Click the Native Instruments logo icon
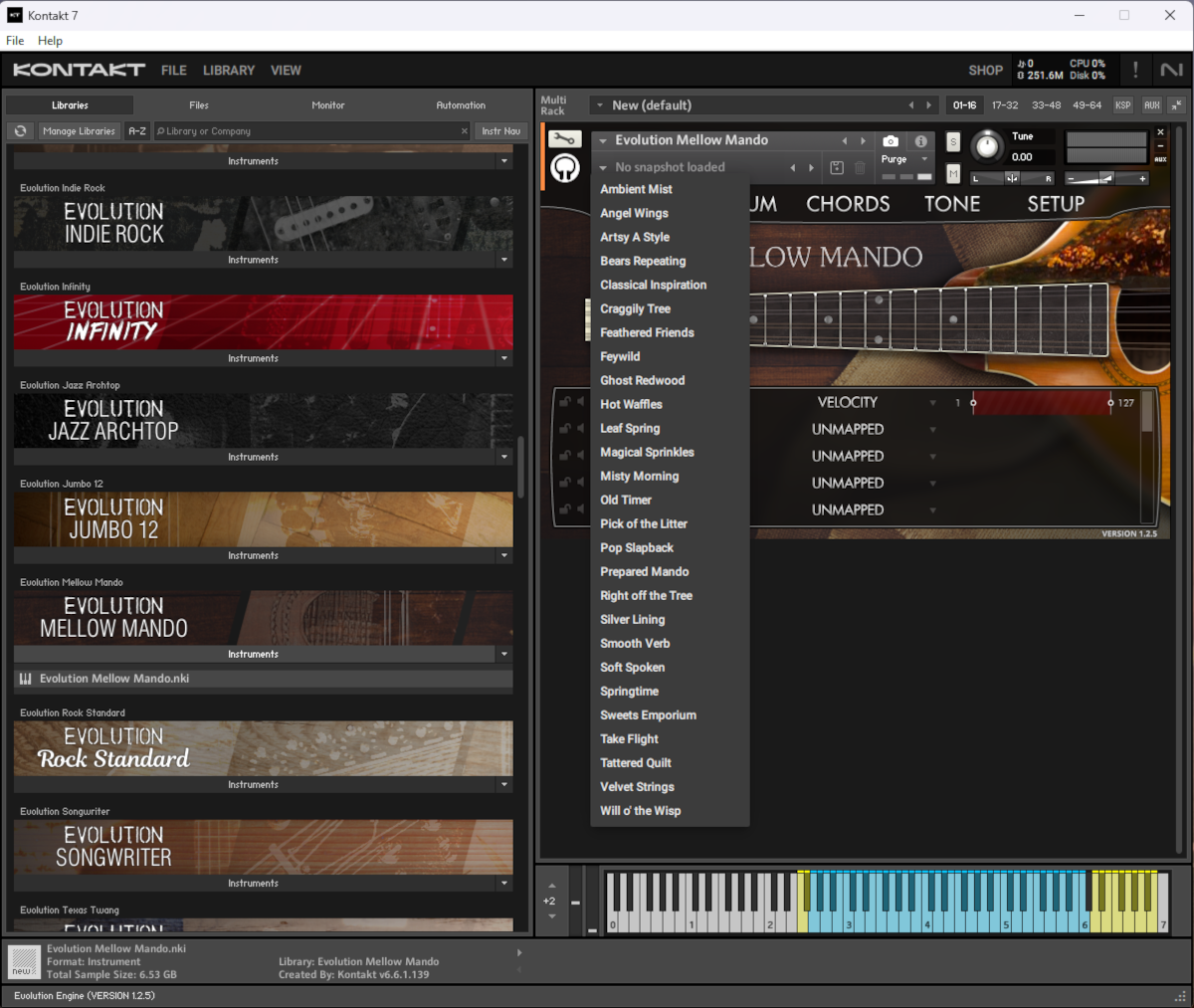The image size is (1194, 1008). click(x=1171, y=70)
